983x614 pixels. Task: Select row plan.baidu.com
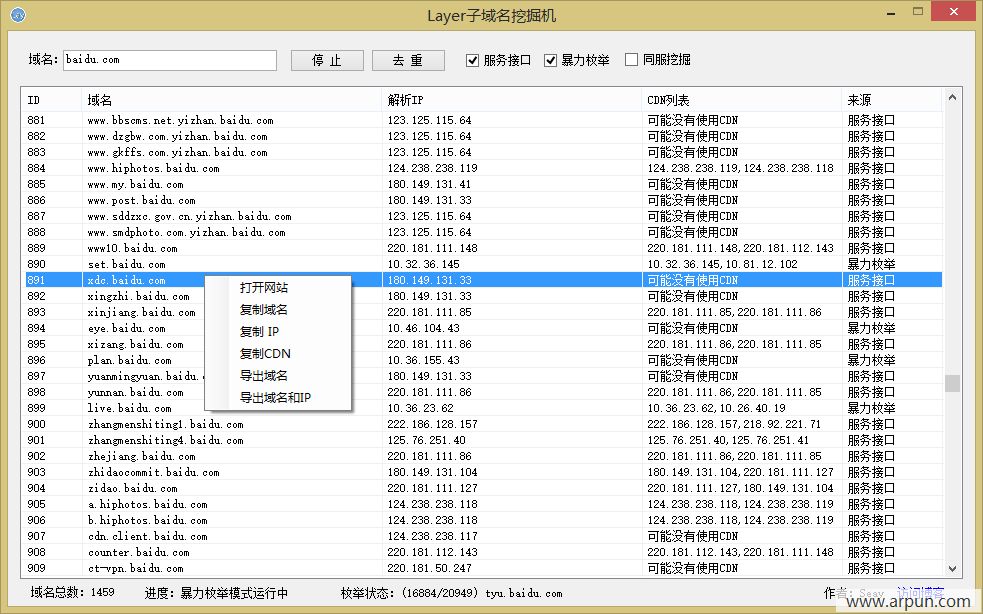tap(483, 360)
